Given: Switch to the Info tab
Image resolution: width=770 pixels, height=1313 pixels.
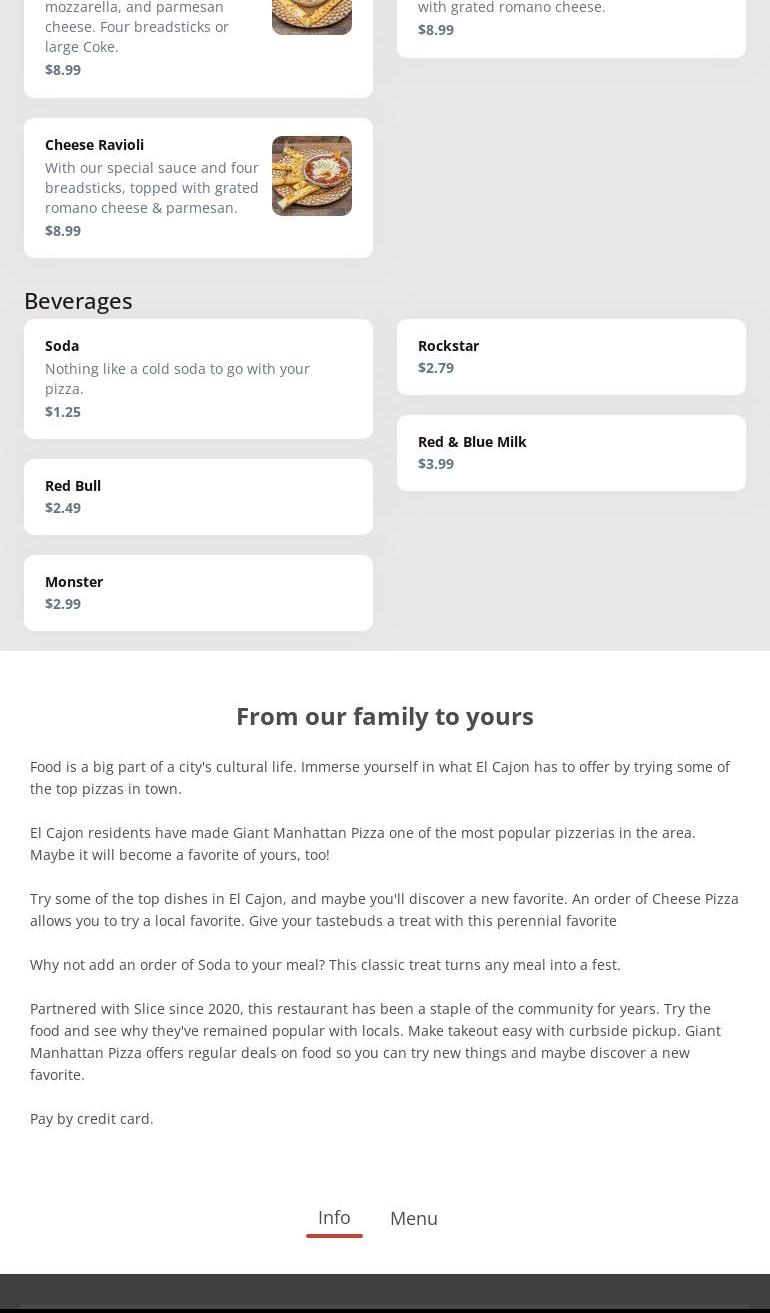Looking at the screenshot, I should (334, 1217).
